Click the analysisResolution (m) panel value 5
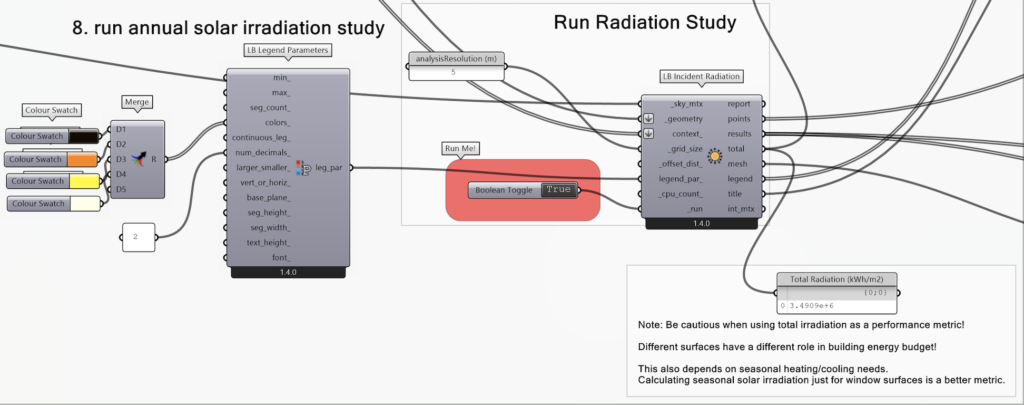 point(453,73)
